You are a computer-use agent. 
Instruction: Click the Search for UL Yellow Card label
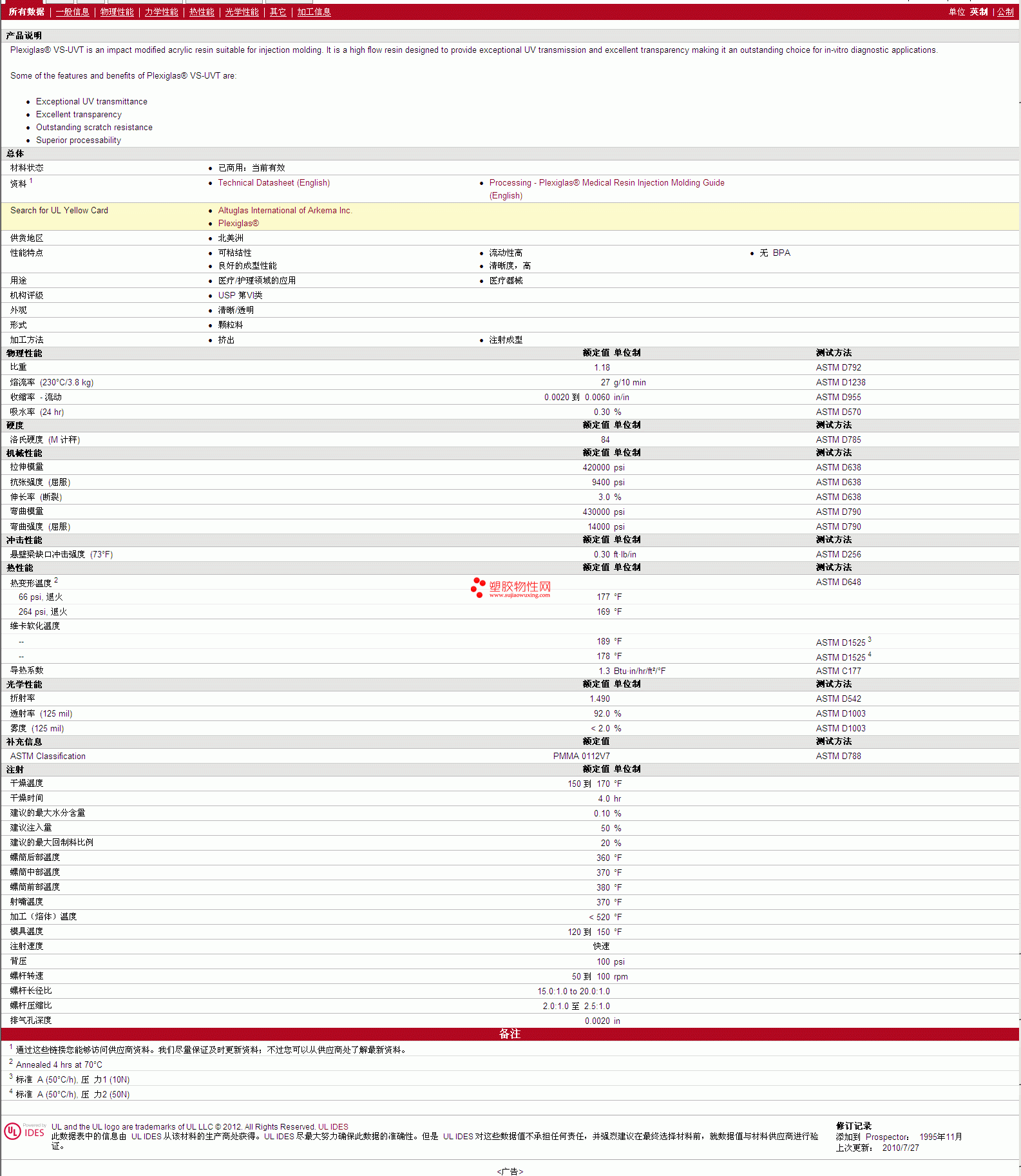click(59, 211)
